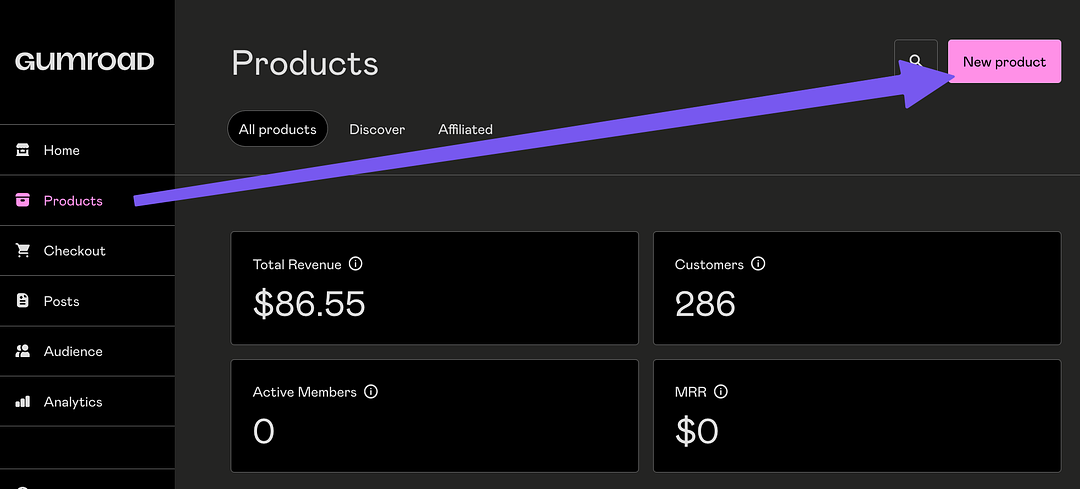
Task: Select the All products tab
Action: (277, 129)
